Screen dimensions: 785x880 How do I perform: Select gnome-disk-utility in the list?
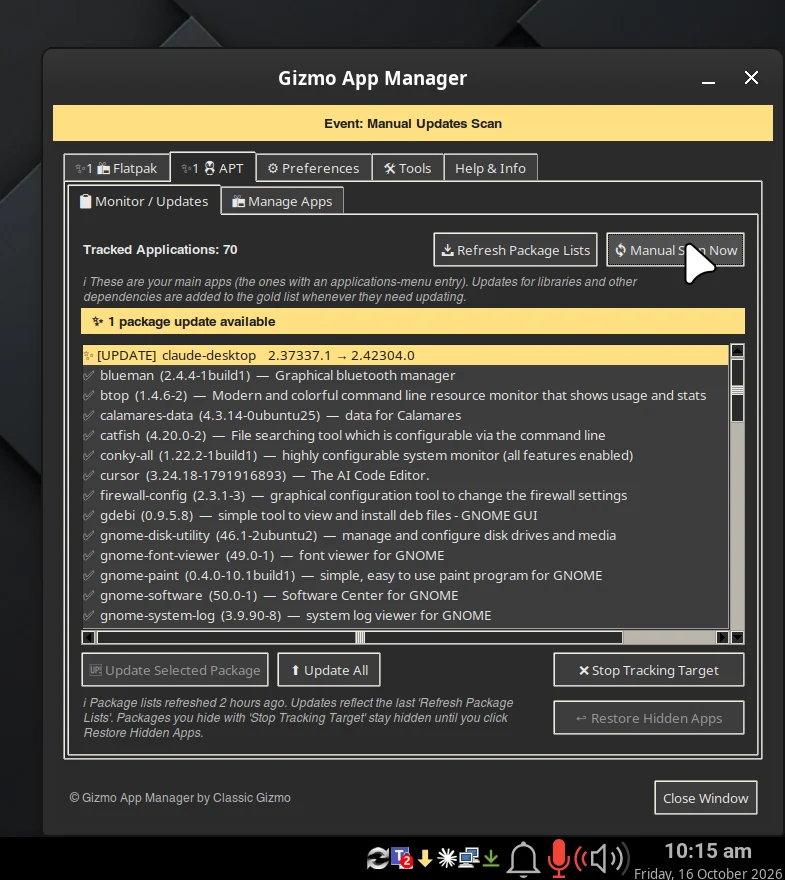(x=405, y=535)
